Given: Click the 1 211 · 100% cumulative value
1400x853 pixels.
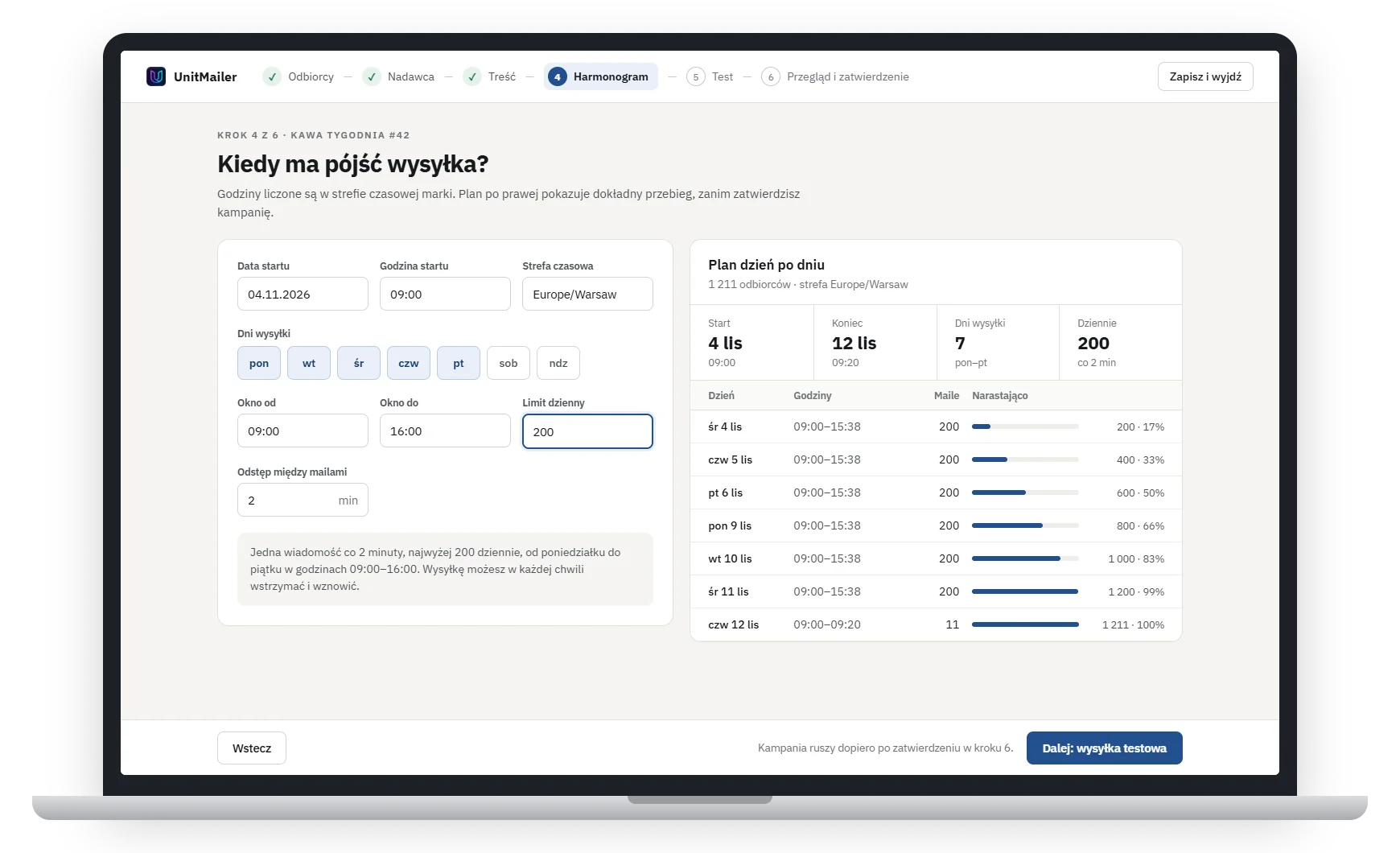Looking at the screenshot, I should point(1133,624).
